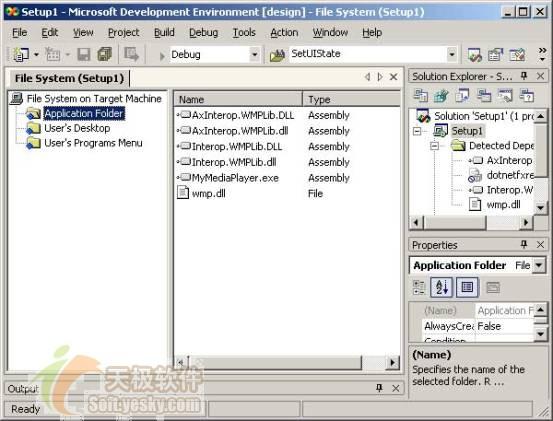Click the New Project toolbar icon
The width and height of the screenshot is (553, 421).
(x=21, y=55)
